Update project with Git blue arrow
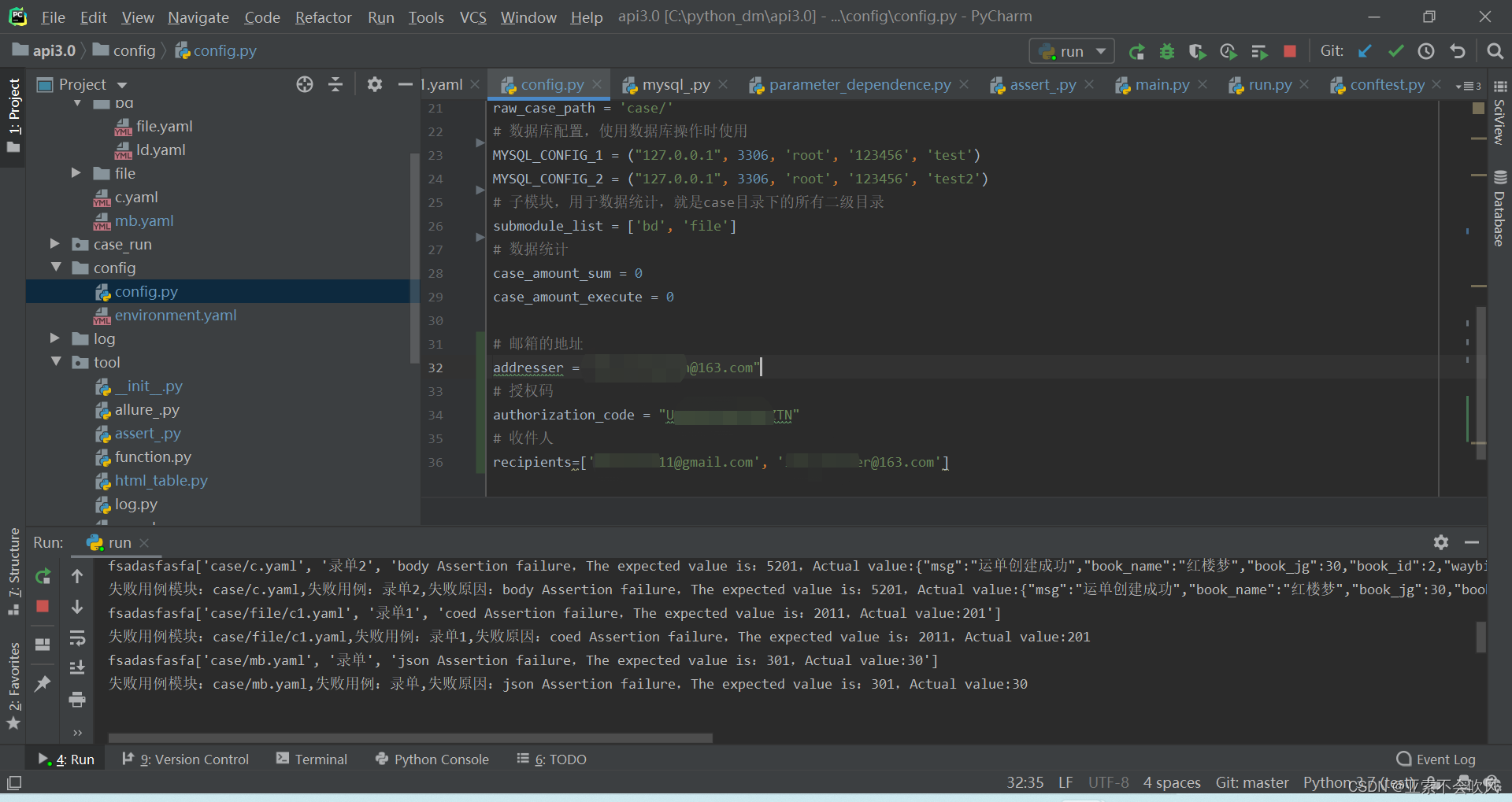The height and width of the screenshot is (802, 1512). coord(1365,51)
